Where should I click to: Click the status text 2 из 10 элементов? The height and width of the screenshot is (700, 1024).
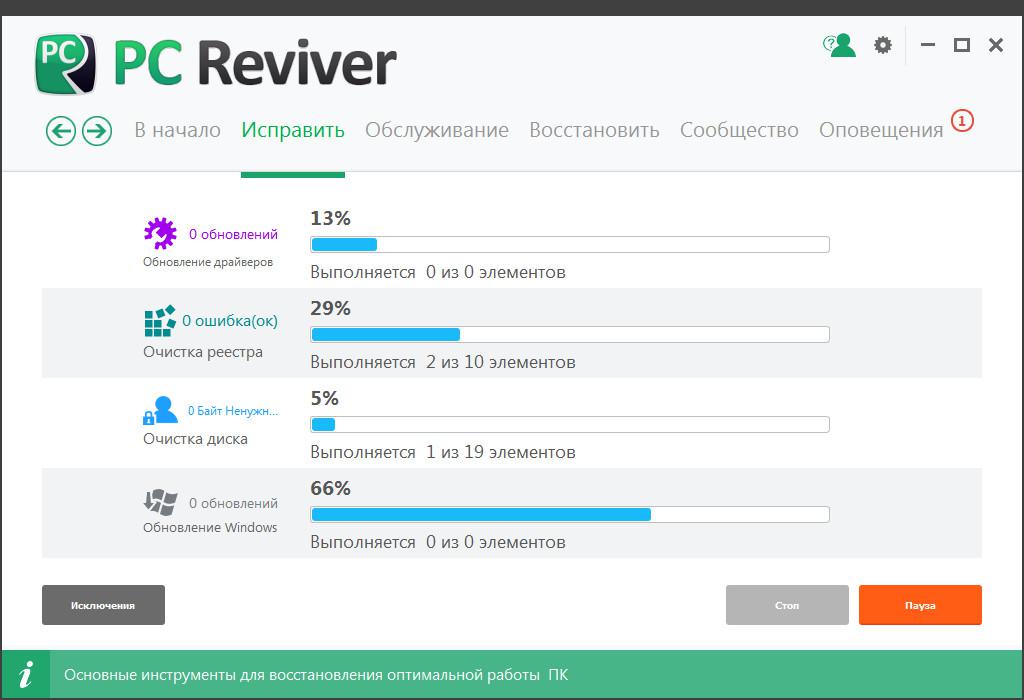point(501,362)
